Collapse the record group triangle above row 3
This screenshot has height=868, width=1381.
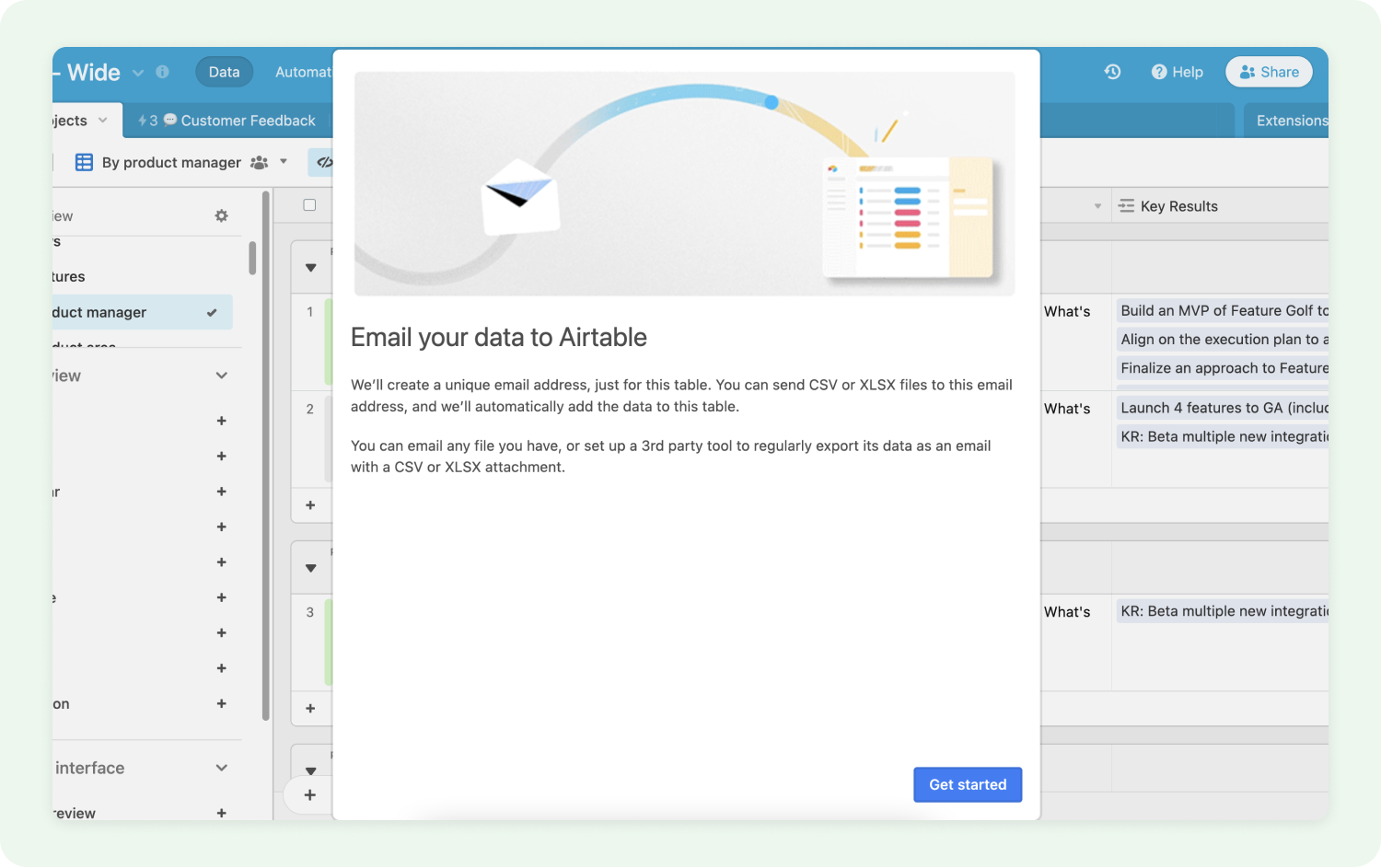pyautogui.click(x=311, y=568)
